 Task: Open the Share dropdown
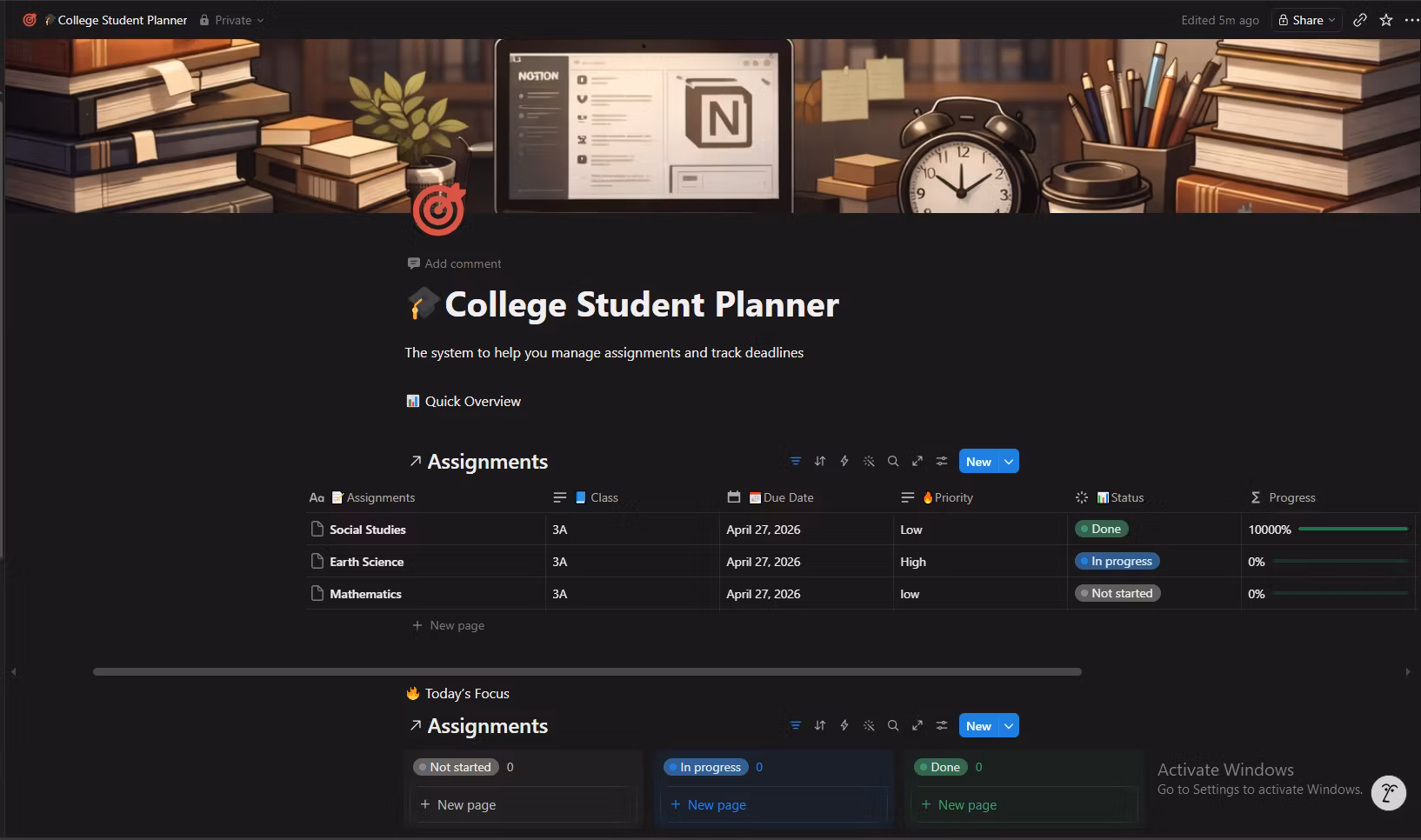(1306, 20)
